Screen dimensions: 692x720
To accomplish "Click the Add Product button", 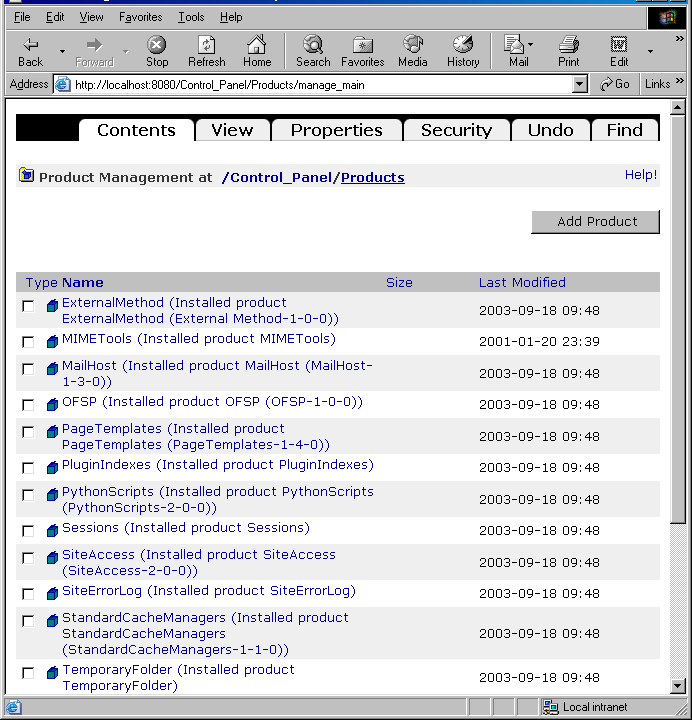I will click(x=596, y=222).
